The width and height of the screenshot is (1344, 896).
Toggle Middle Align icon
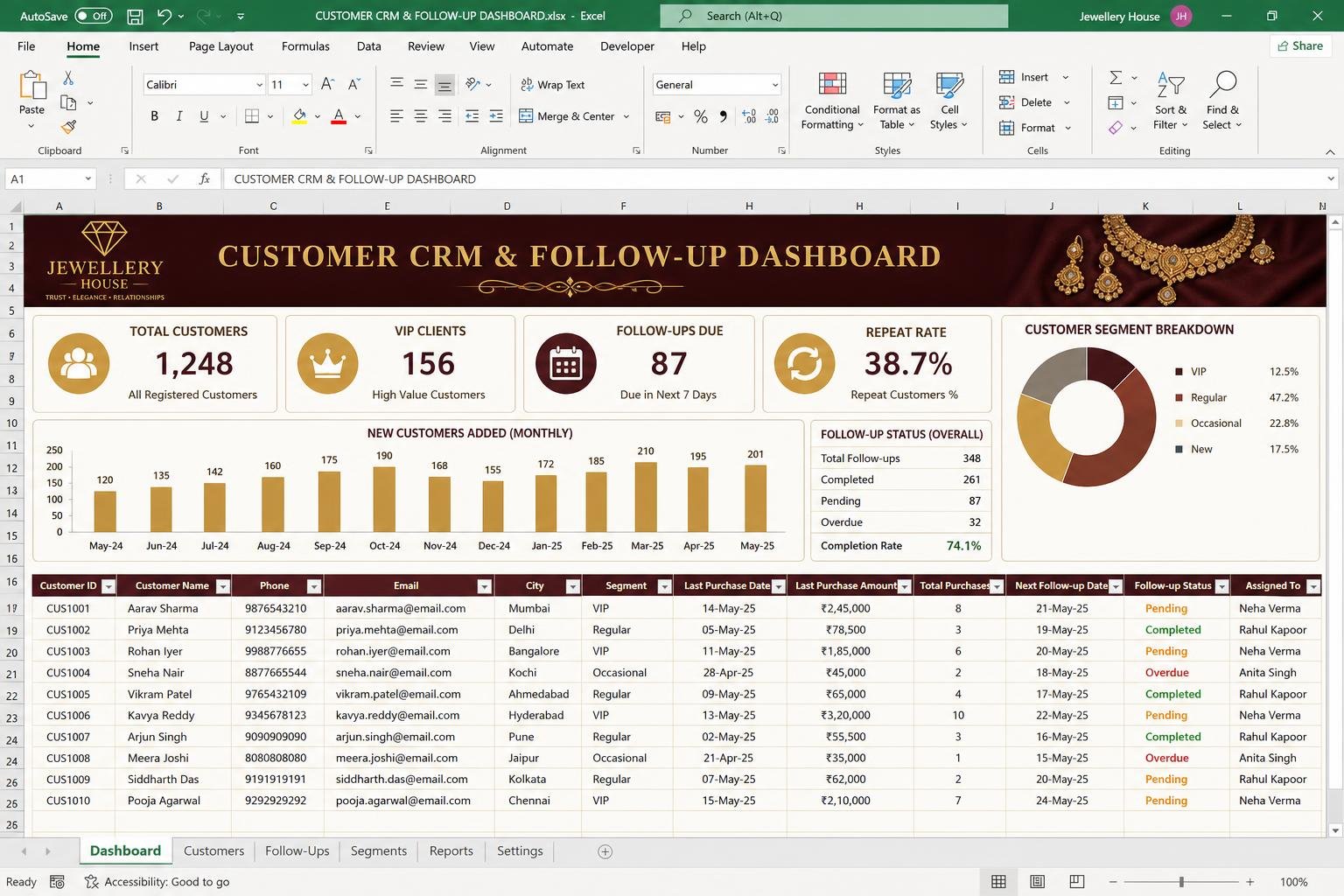point(421,84)
